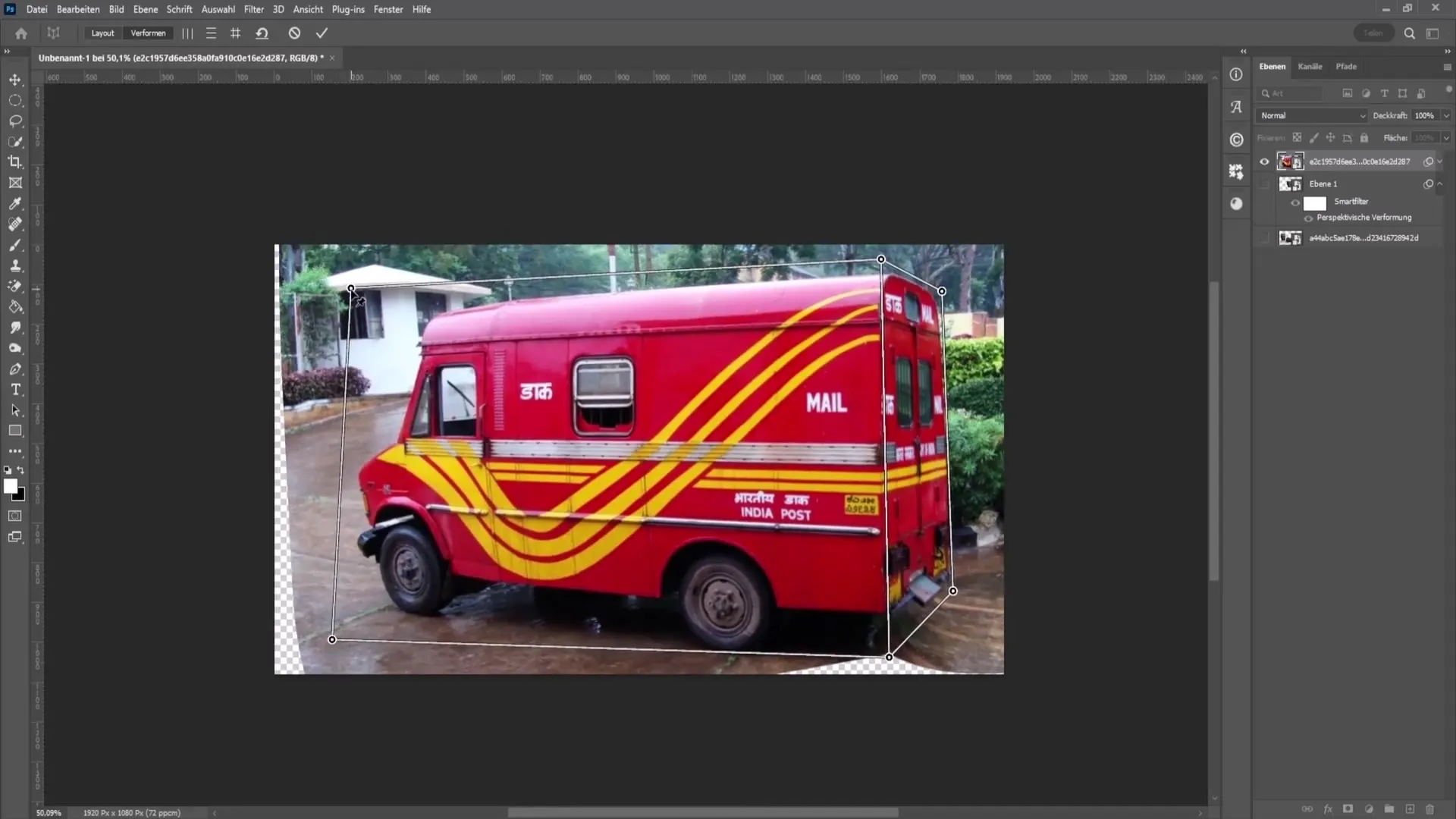1456x819 pixels.
Task: Filter layers by adjustment layers
Action: click(1366, 93)
